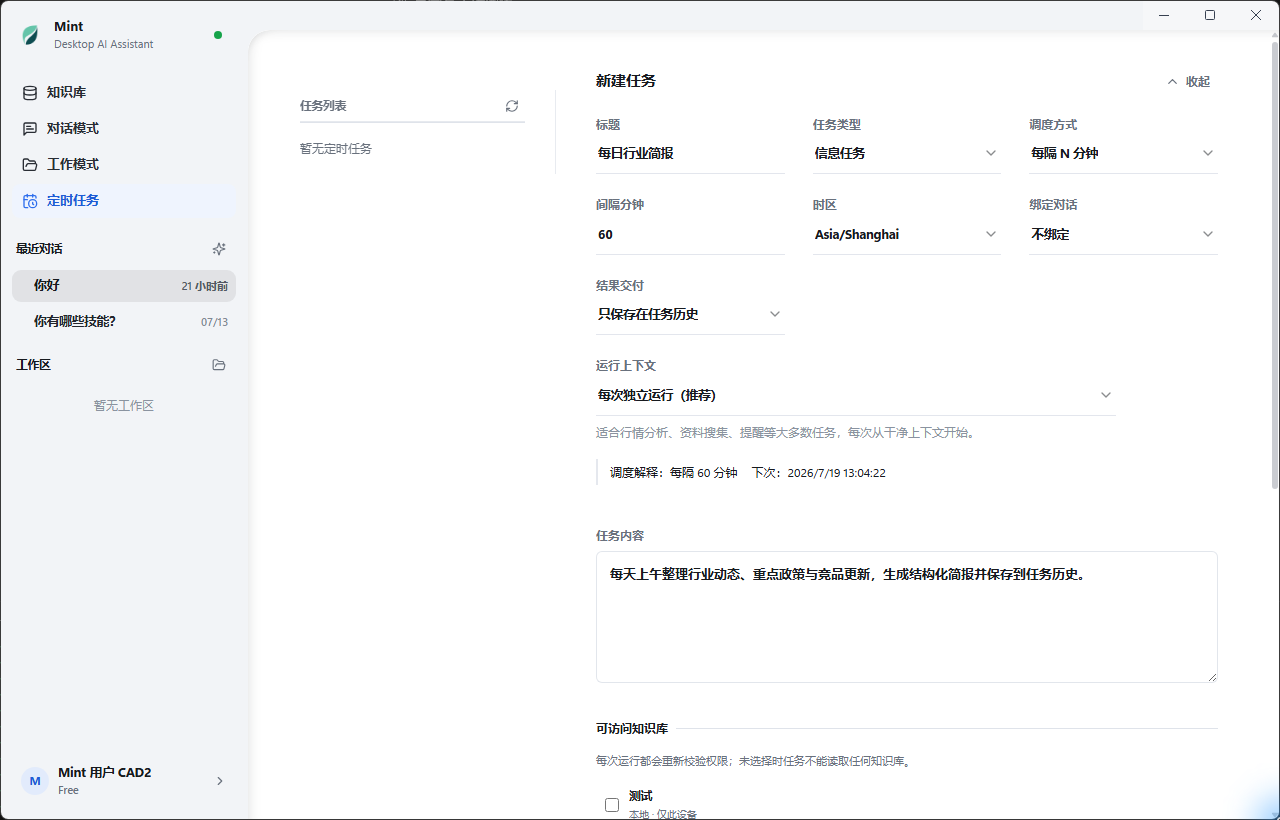Open workspace folder icon beside 工作区
Viewport: 1280px width, 820px height.
click(219, 365)
